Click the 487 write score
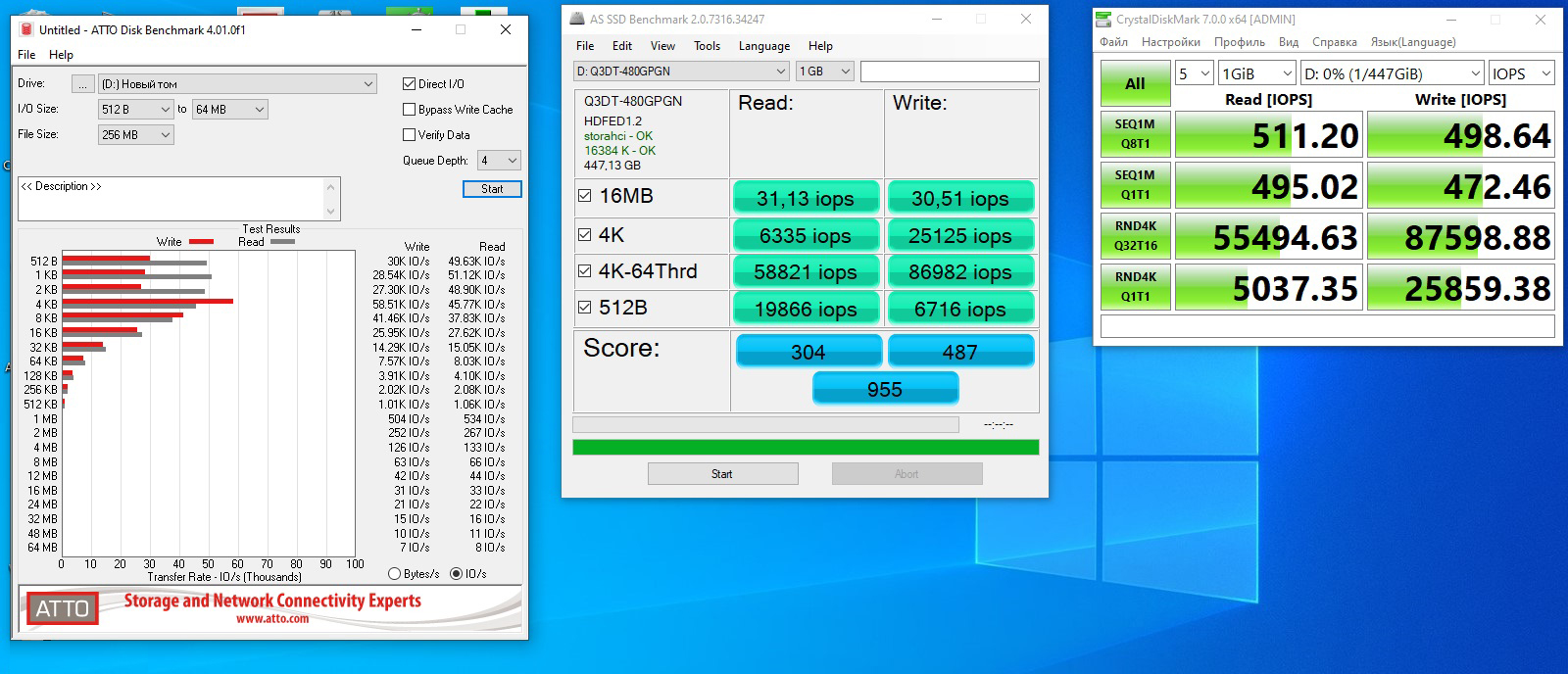Image resolution: width=1568 pixels, height=674 pixels. pyautogui.click(x=960, y=352)
